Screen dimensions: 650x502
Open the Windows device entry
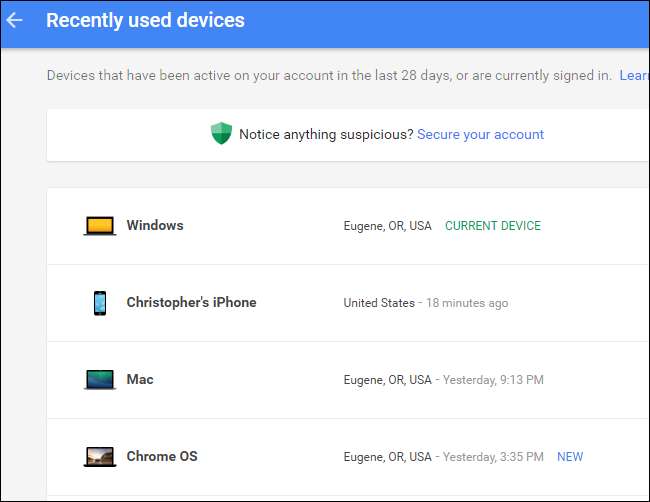[155, 226]
